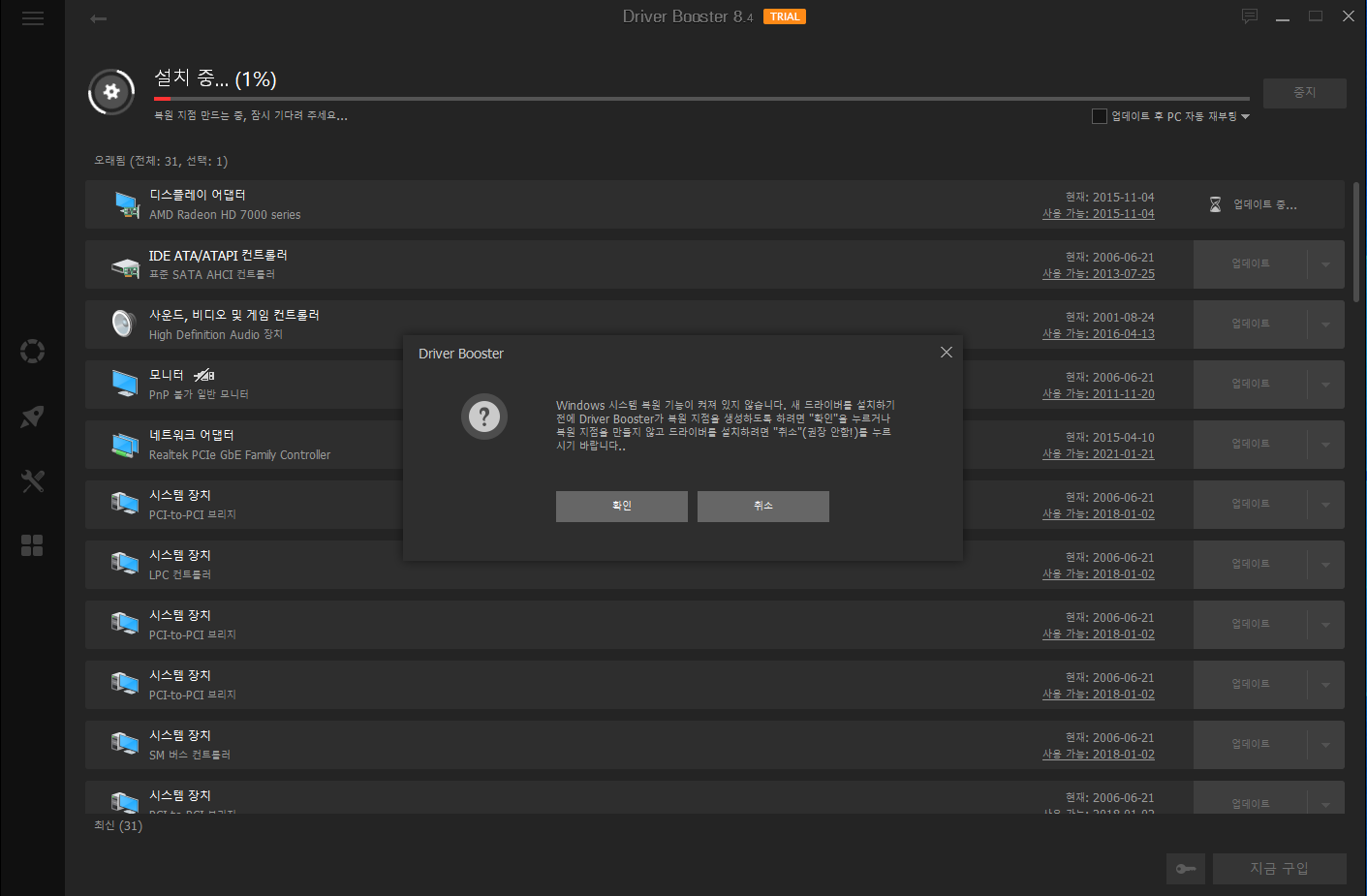This screenshot has height=896, width=1367.
Task: Expand update options for SM 버스 컨트롤러 row
Action: point(1325,745)
